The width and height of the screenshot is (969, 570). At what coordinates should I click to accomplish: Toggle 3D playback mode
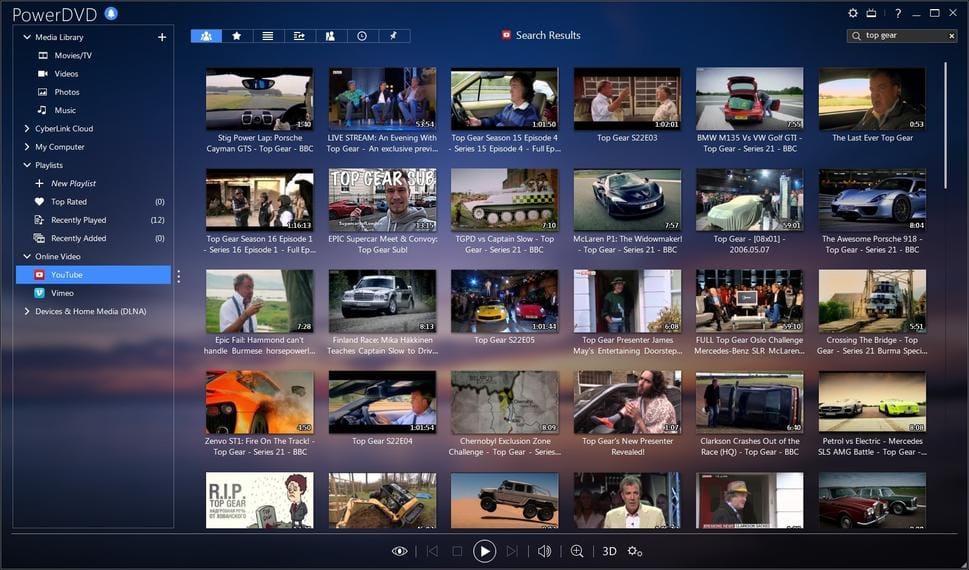point(609,551)
